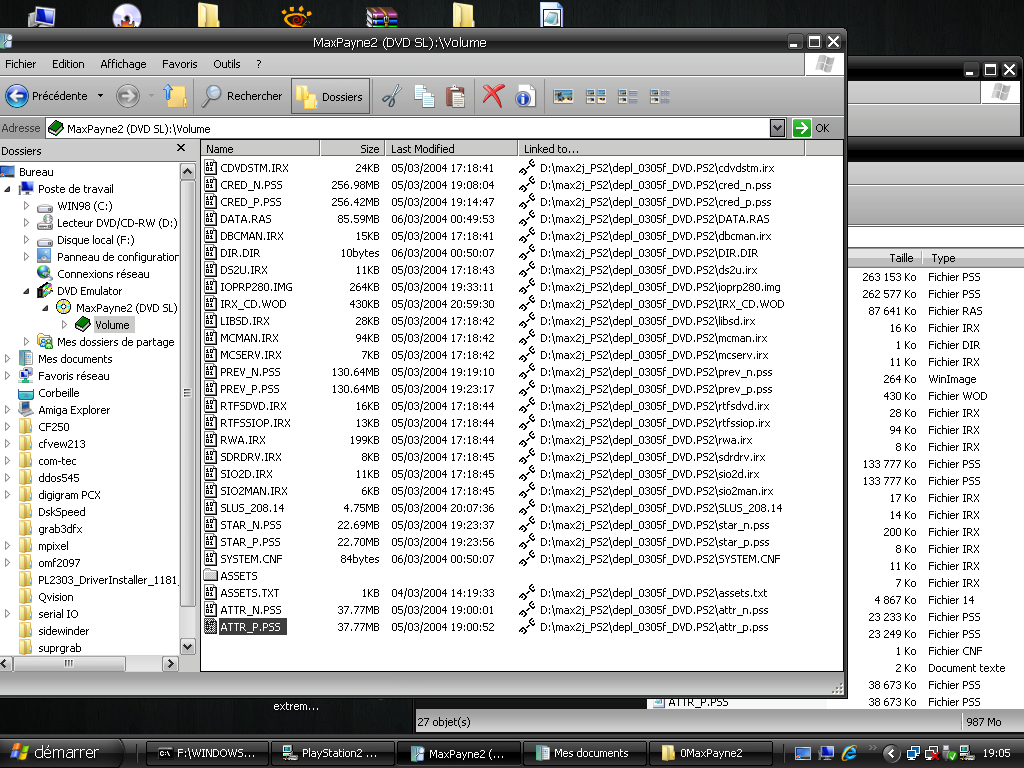Select the Panneau de configuration tree item
Image resolution: width=1024 pixels, height=768 pixels.
(x=118, y=257)
